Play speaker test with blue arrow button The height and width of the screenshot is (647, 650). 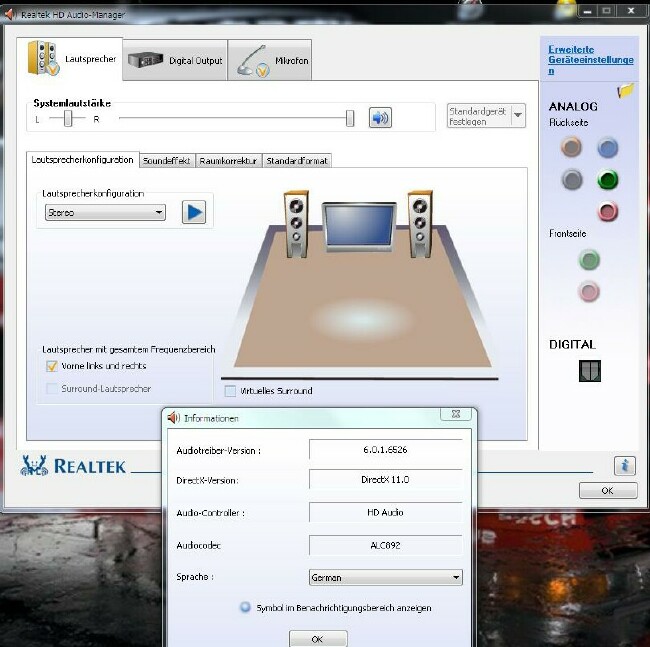click(x=194, y=212)
